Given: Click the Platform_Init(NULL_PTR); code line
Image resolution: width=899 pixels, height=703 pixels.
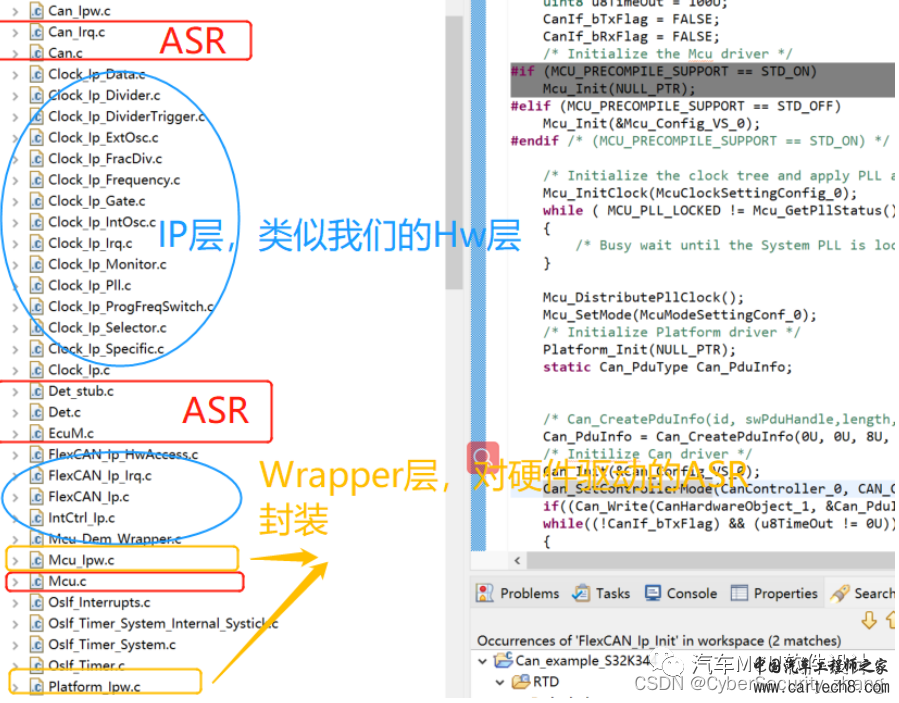Looking at the screenshot, I should (639, 350).
